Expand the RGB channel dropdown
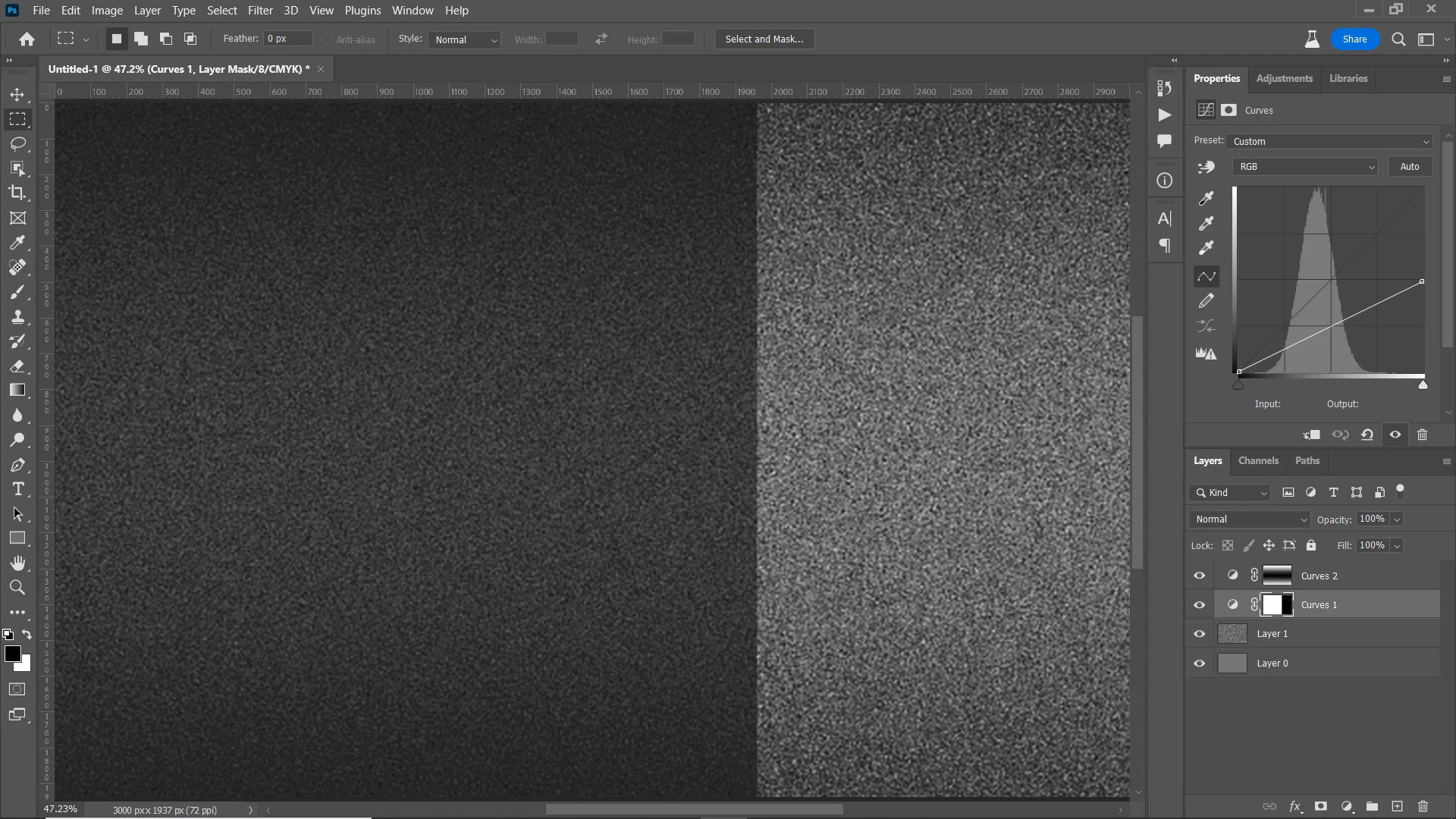The width and height of the screenshot is (1456, 819). (x=1305, y=167)
